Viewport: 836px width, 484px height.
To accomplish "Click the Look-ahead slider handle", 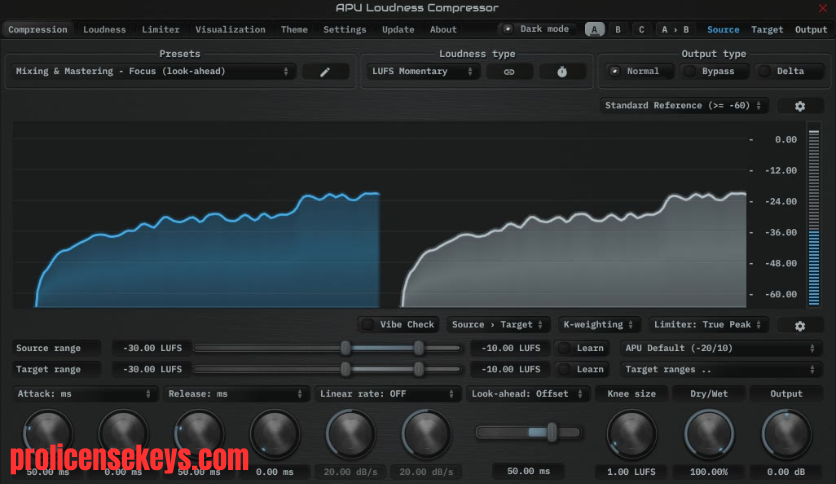I will pyautogui.click(x=552, y=432).
